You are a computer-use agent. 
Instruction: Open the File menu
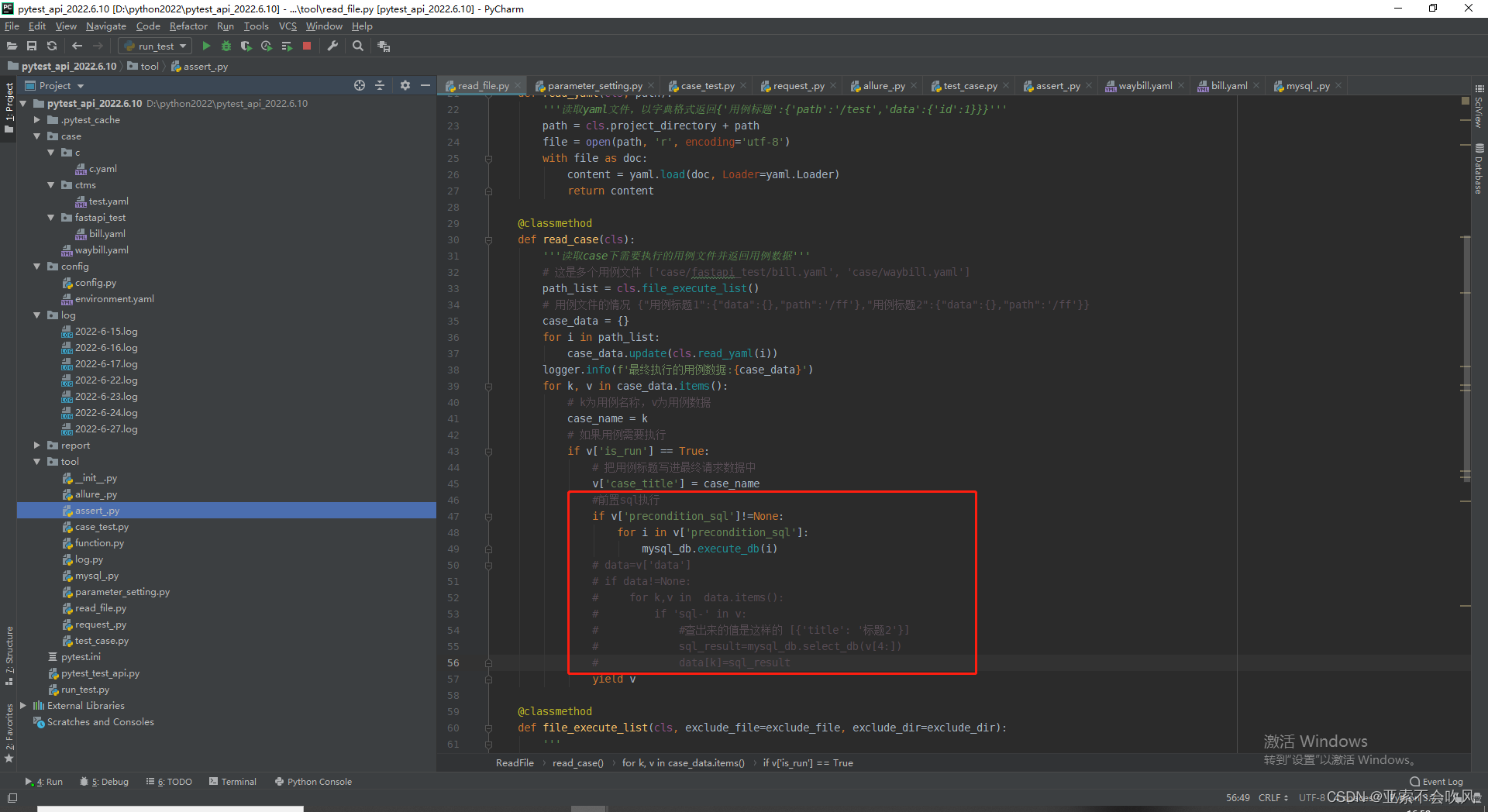click(x=12, y=26)
